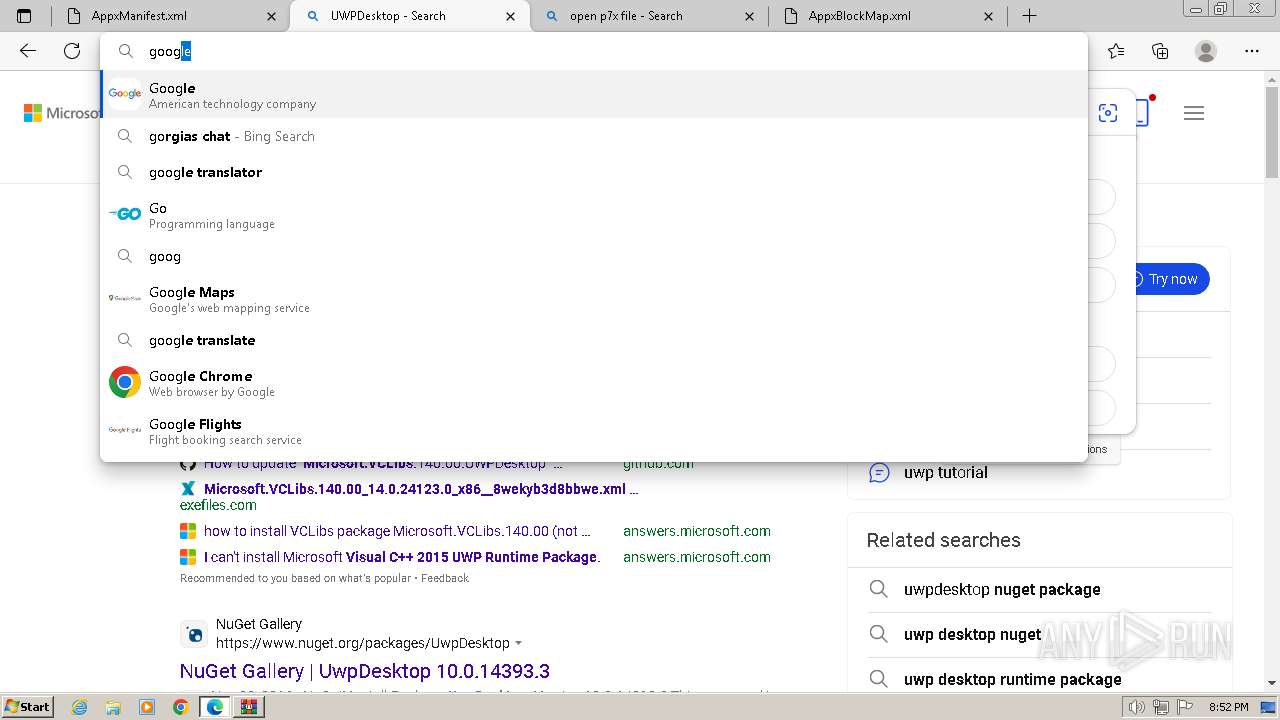Open the WinRAR taskbar icon

point(248,707)
